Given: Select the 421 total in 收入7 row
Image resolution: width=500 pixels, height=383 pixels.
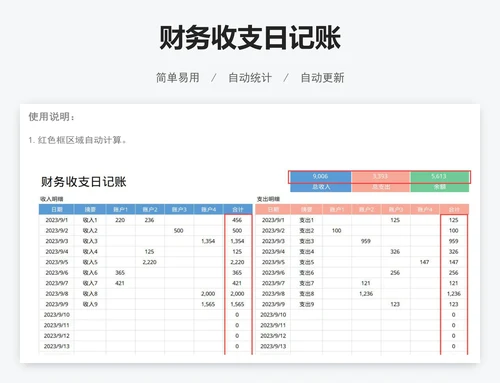Looking at the screenshot, I should tap(237, 283).
